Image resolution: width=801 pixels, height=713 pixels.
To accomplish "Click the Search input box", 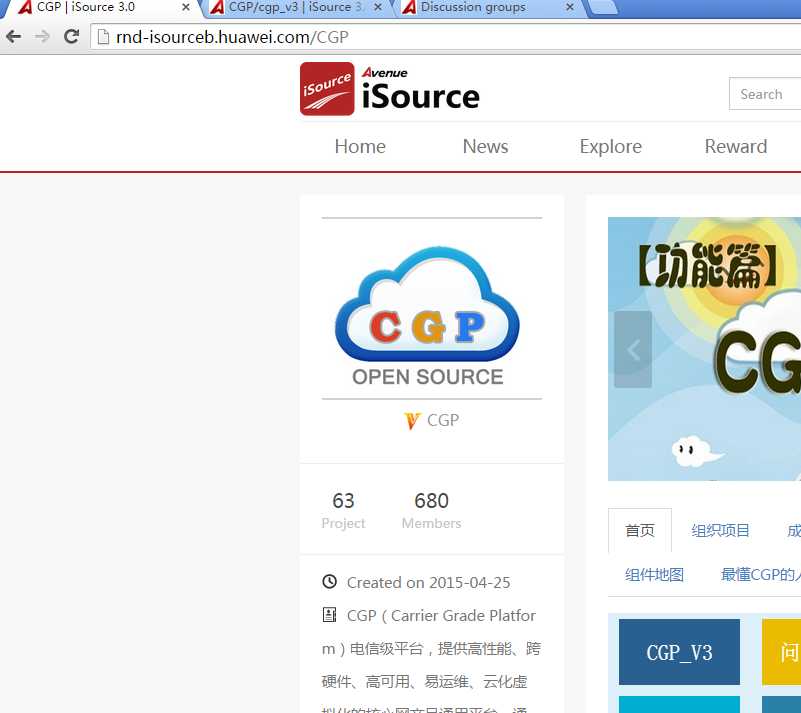I will pyautogui.click(x=765, y=94).
